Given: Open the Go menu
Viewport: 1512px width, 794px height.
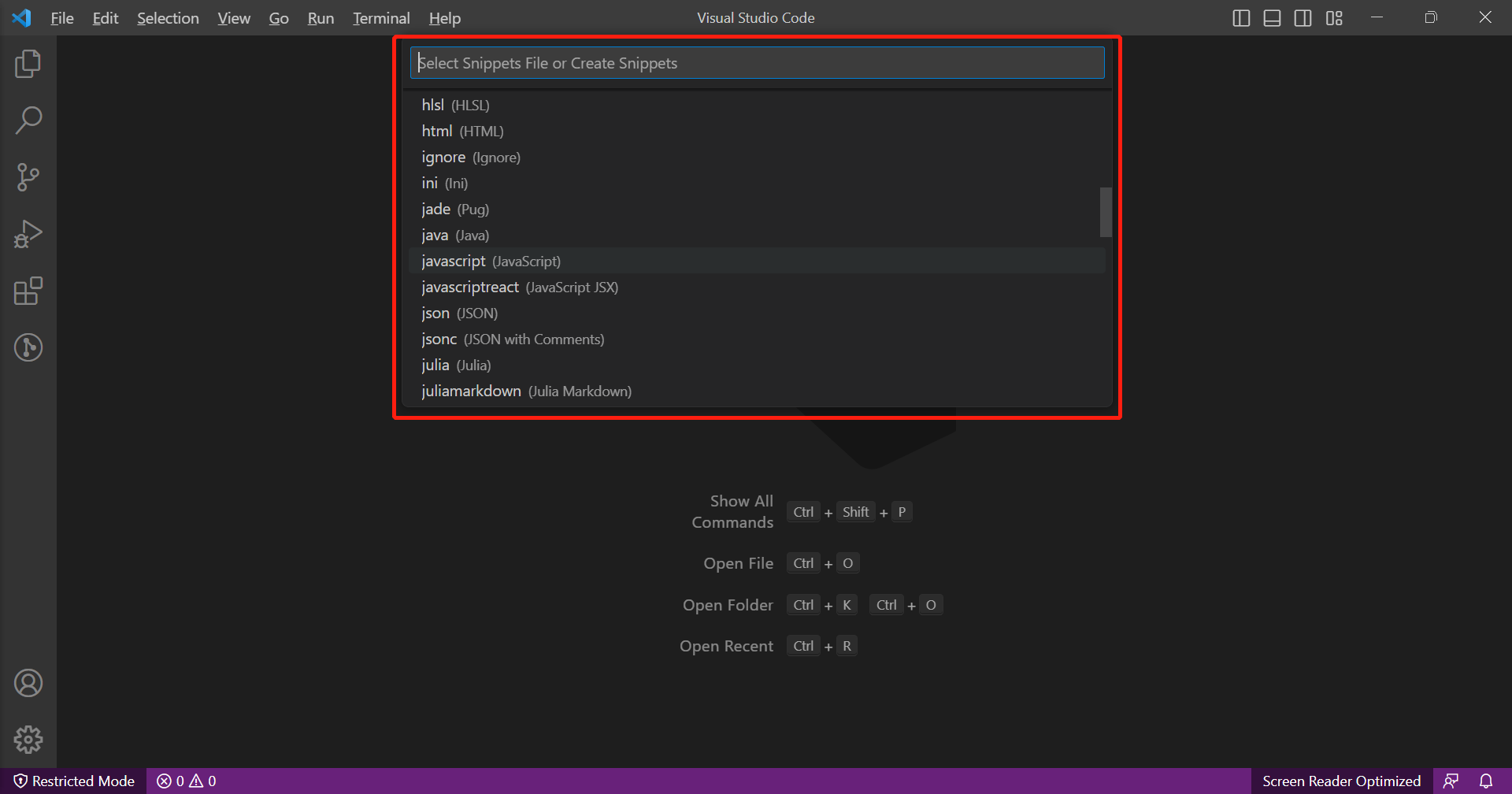Looking at the screenshot, I should point(279,18).
